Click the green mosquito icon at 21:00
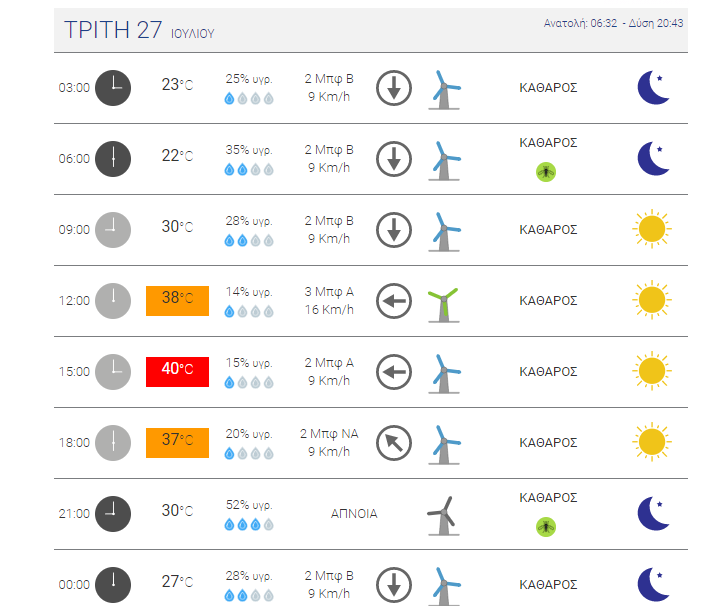Image resolution: width=715 pixels, height=606 pixels. [x=546, y=526]
